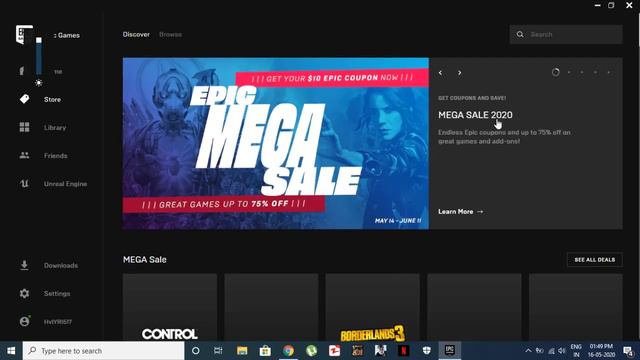
Task: Open the Store via its tag icon
Action: pyautogui.click(x=24, y=99)
